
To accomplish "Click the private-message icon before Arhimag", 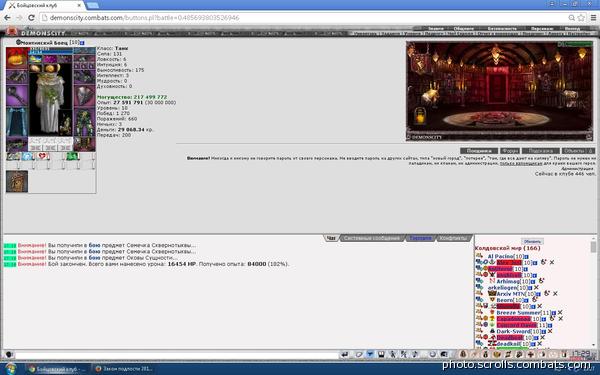I will click(x=479, y=281).
